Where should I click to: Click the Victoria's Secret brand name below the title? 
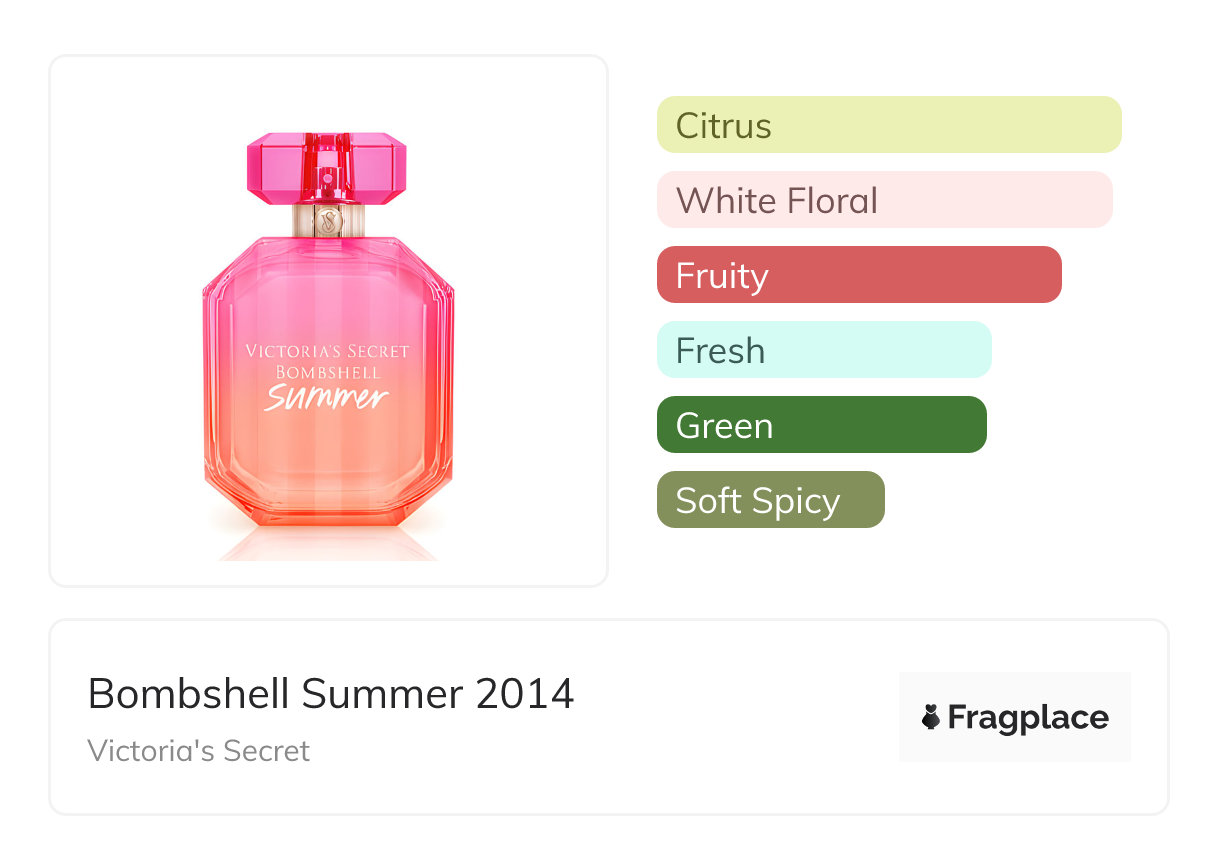click(x=199, y=751)
